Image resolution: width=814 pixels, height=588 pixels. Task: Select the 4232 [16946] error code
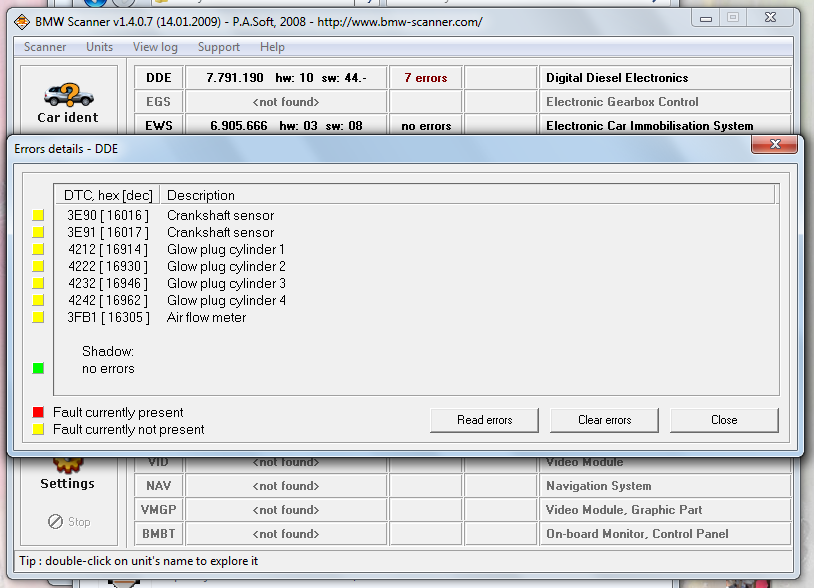108,283
